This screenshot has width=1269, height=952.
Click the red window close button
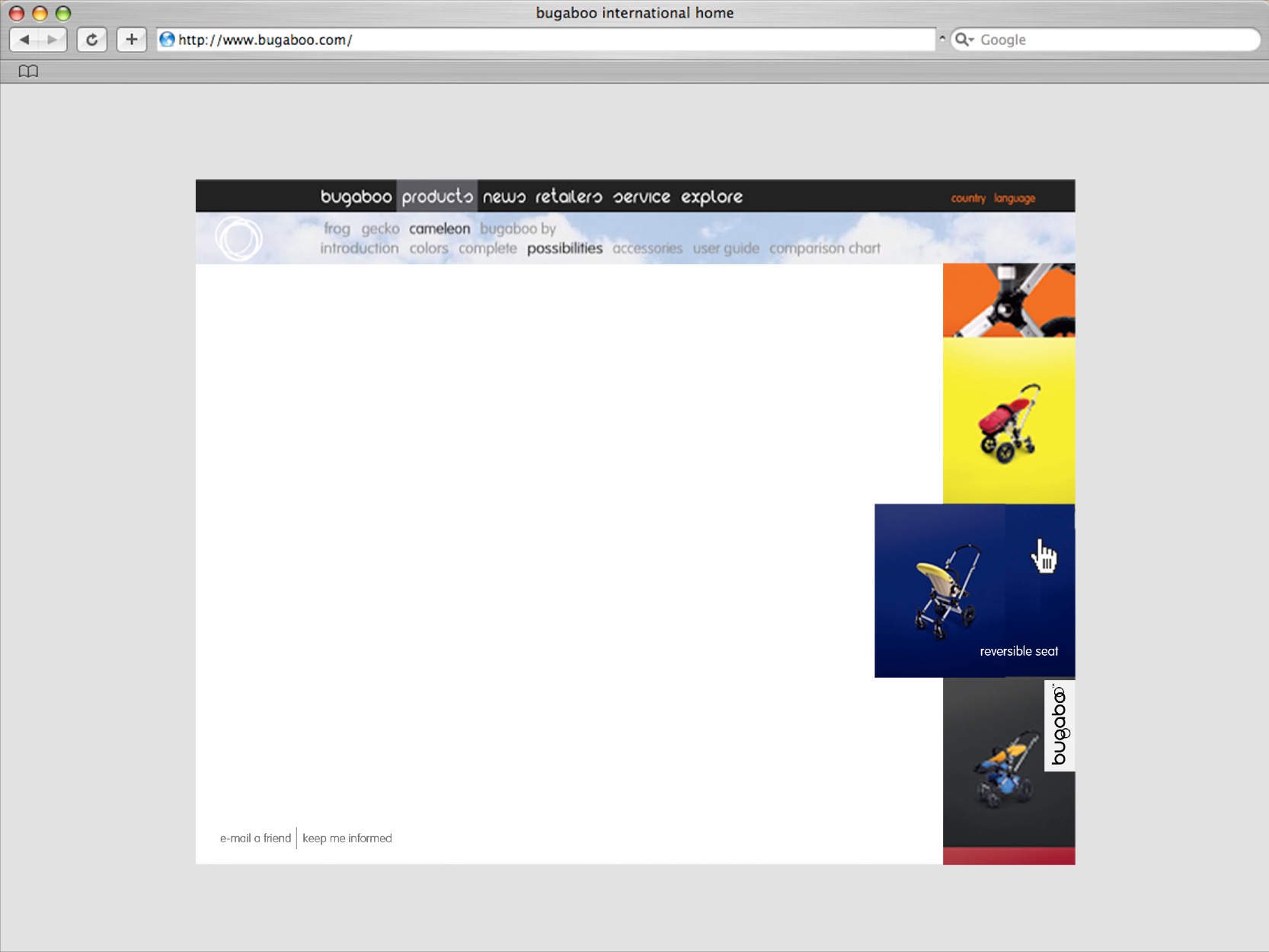coord(16,13)
